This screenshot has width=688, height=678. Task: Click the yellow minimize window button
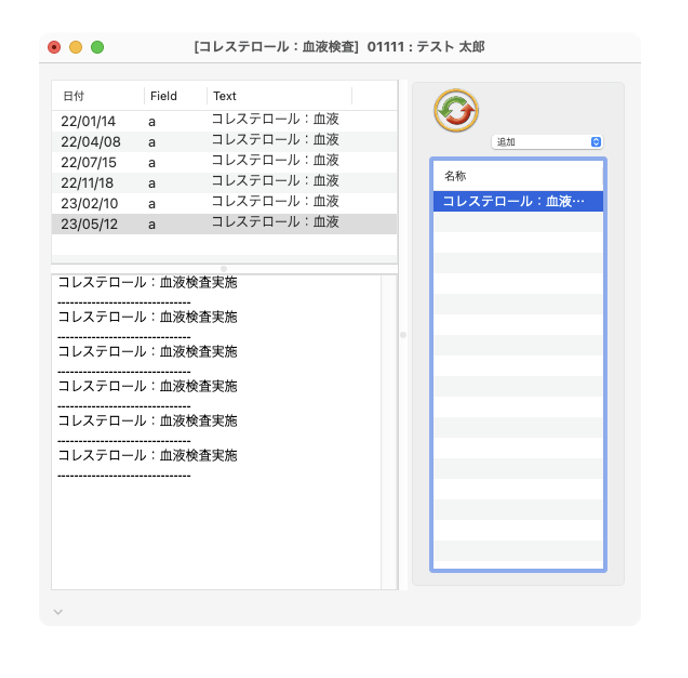tap(76, 47)
